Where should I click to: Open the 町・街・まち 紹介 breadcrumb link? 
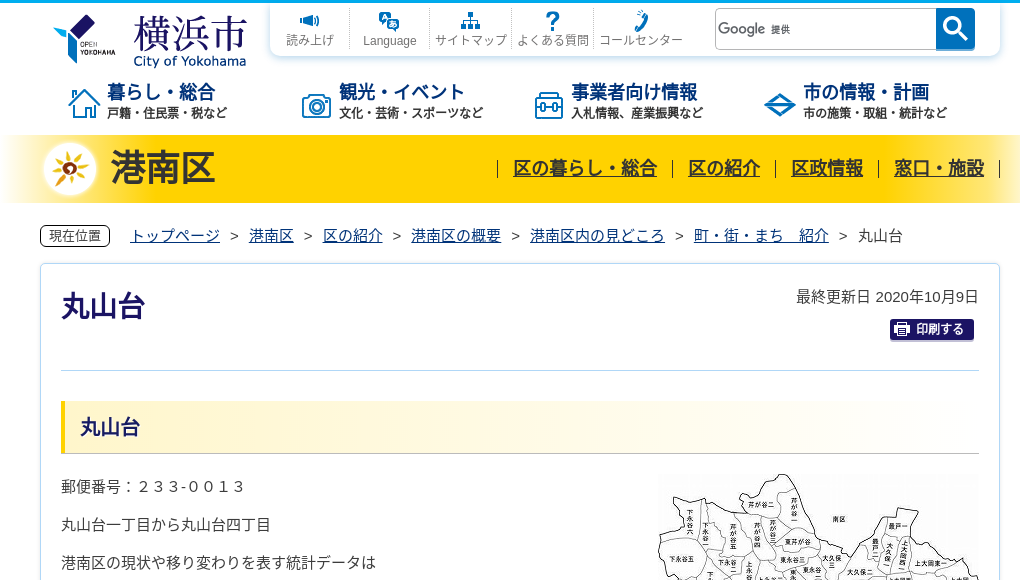[760, 236]
